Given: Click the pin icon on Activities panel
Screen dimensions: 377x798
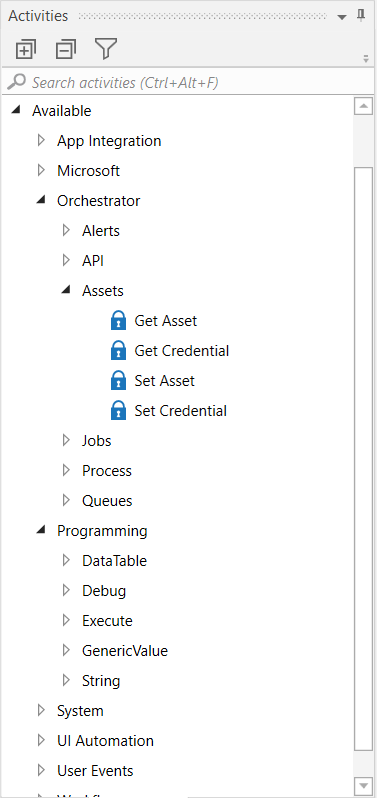Looking at the screenshot, I should coord(362,16).
